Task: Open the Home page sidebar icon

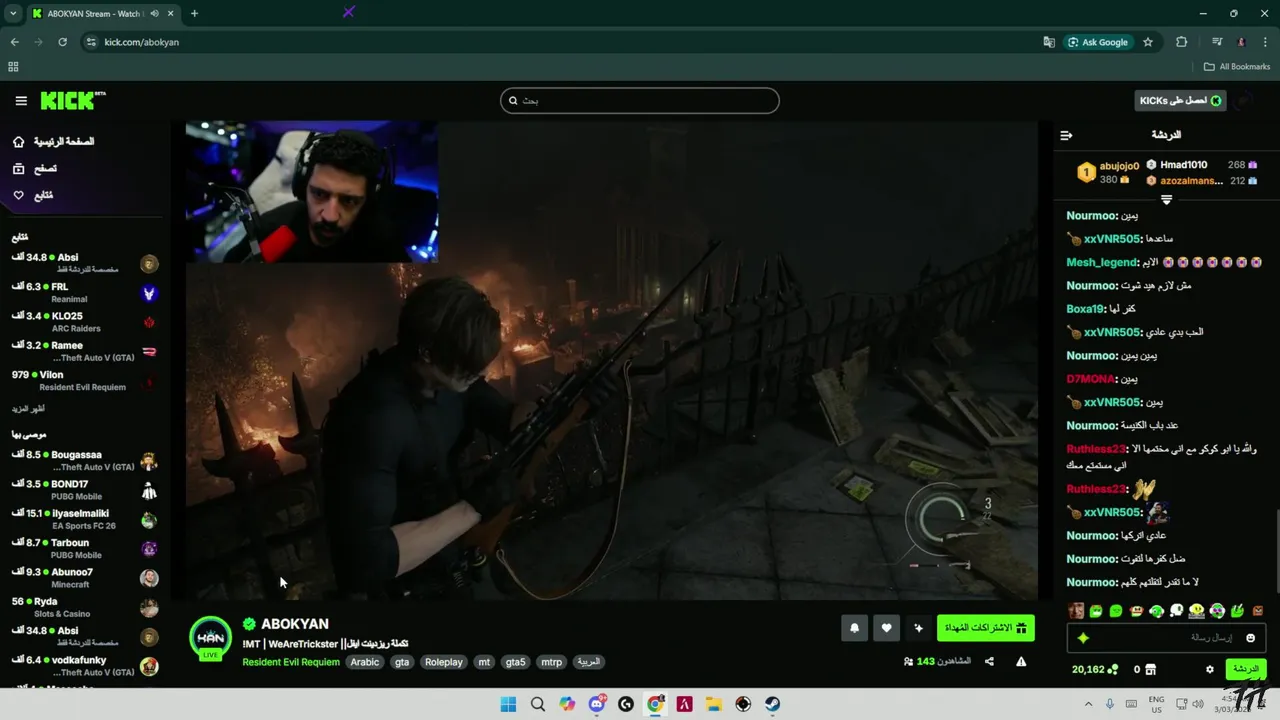Action: [x=19, y=142]
